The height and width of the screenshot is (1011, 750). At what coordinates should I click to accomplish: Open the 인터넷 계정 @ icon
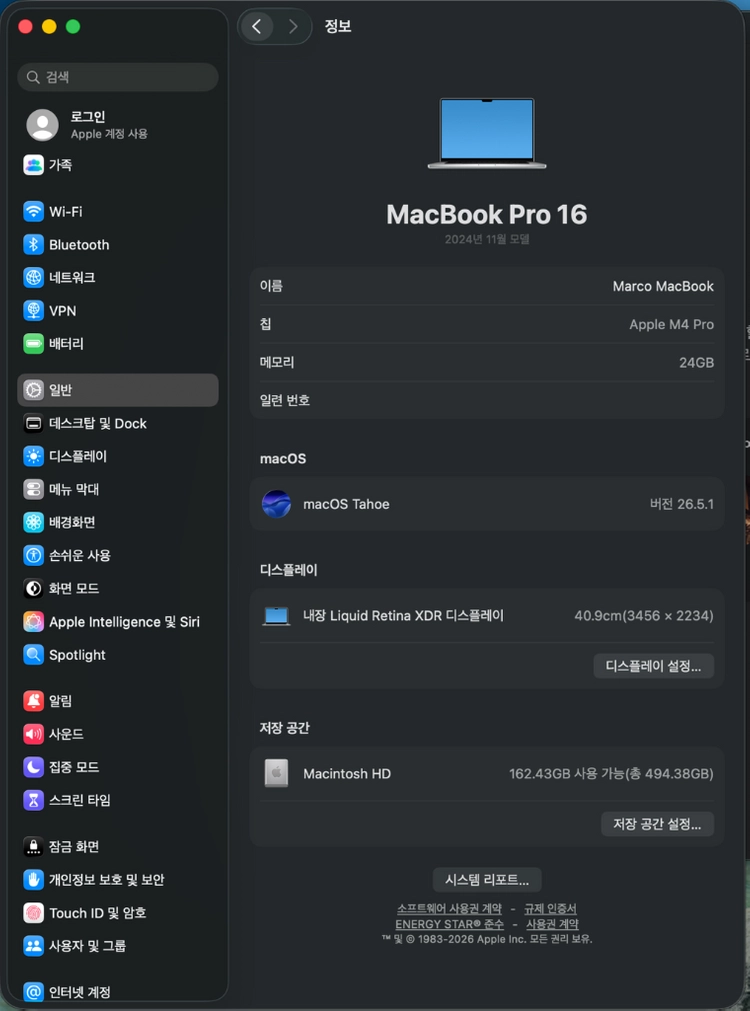coord(34,992)
